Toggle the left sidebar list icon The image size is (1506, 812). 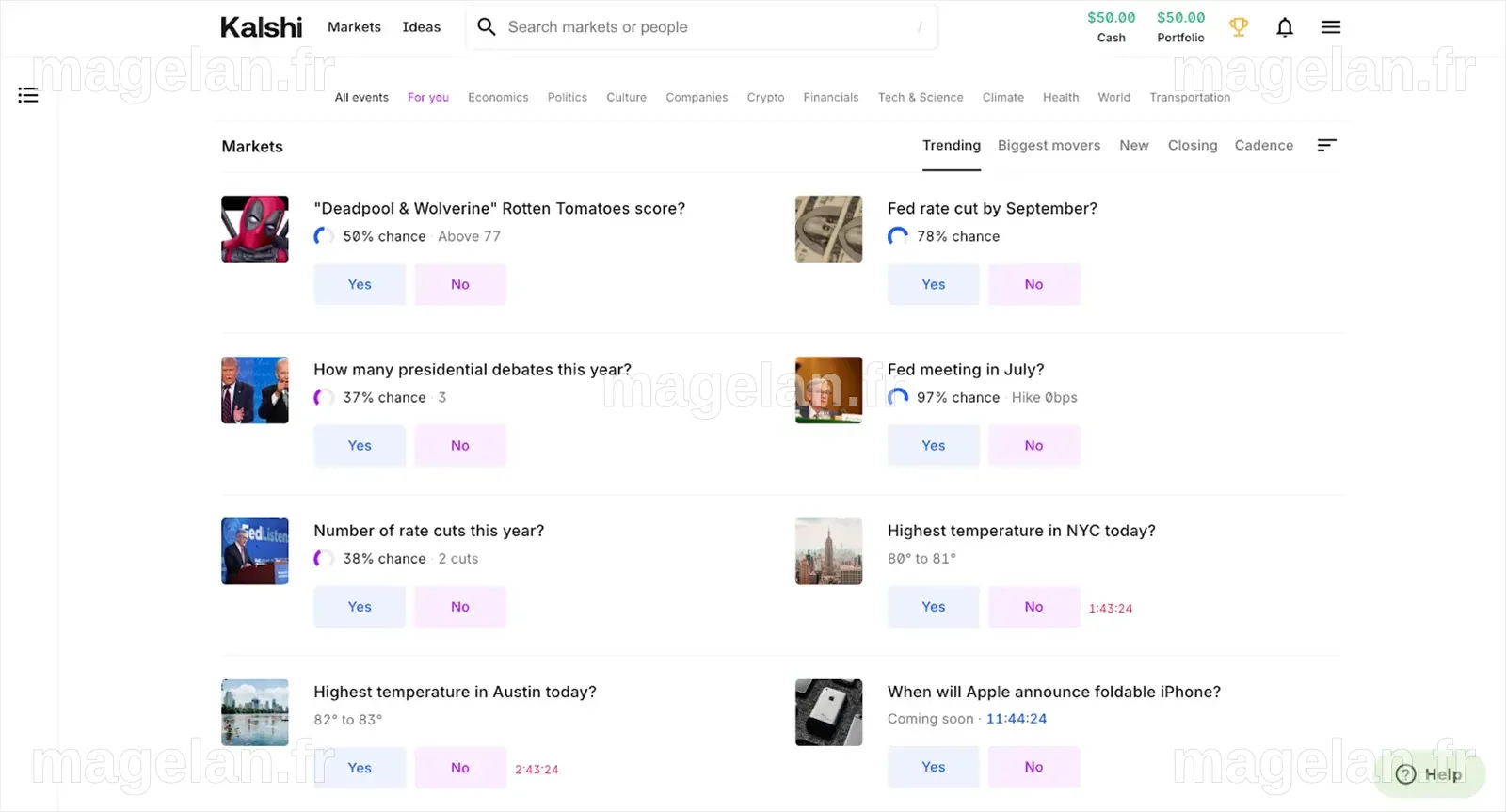[28, 95]
